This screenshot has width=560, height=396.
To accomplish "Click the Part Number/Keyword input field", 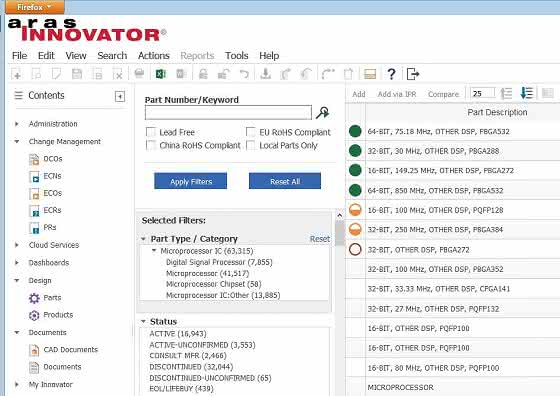I will coord(228,112).
